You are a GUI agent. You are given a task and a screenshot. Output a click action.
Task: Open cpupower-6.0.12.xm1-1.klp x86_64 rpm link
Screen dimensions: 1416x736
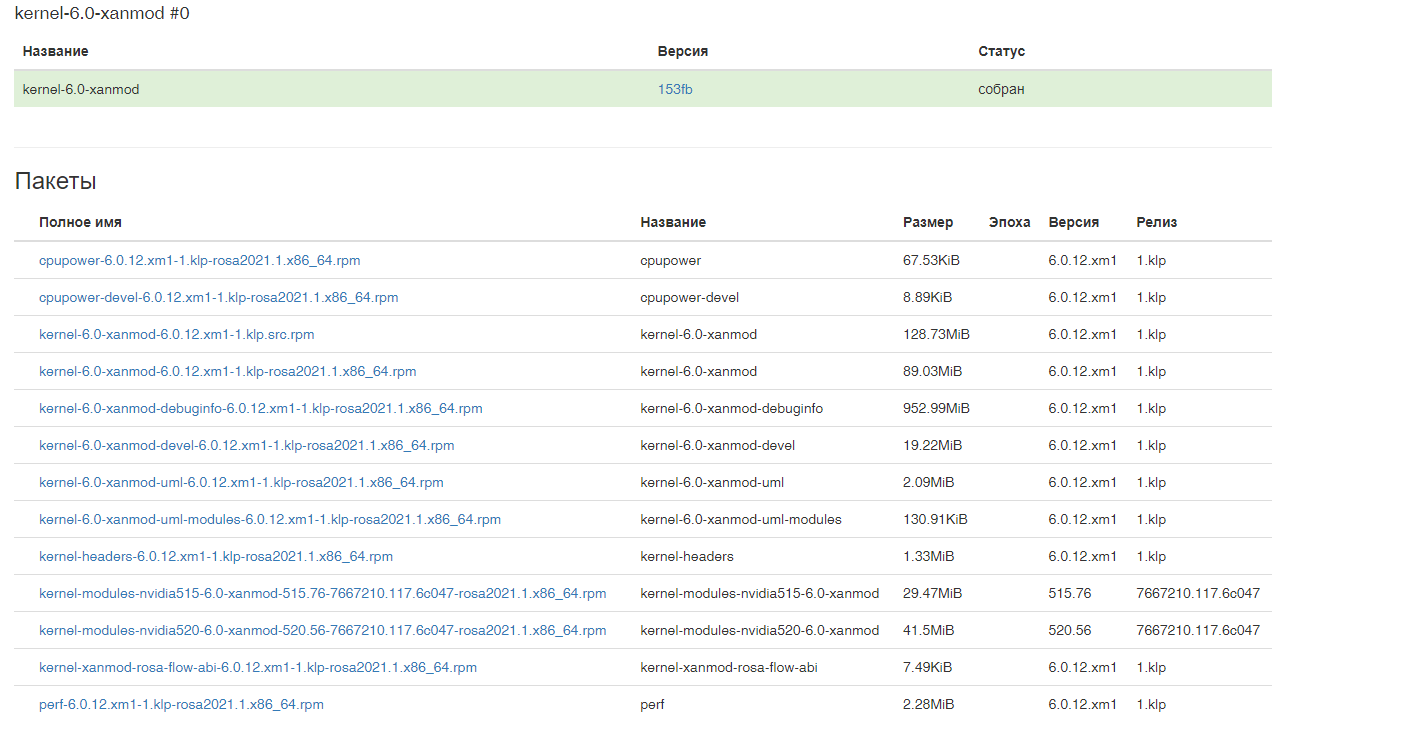coord(199,260)
